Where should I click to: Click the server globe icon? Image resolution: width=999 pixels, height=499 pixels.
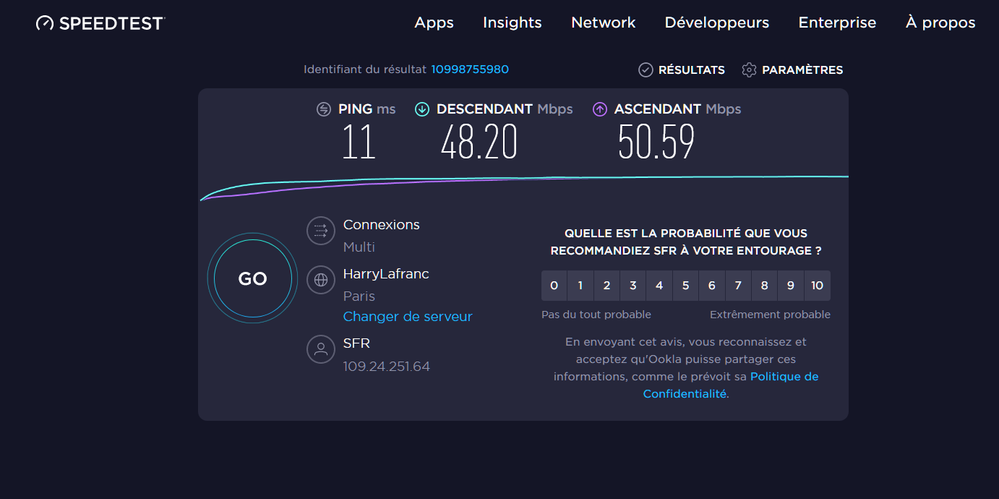(320, 280)
